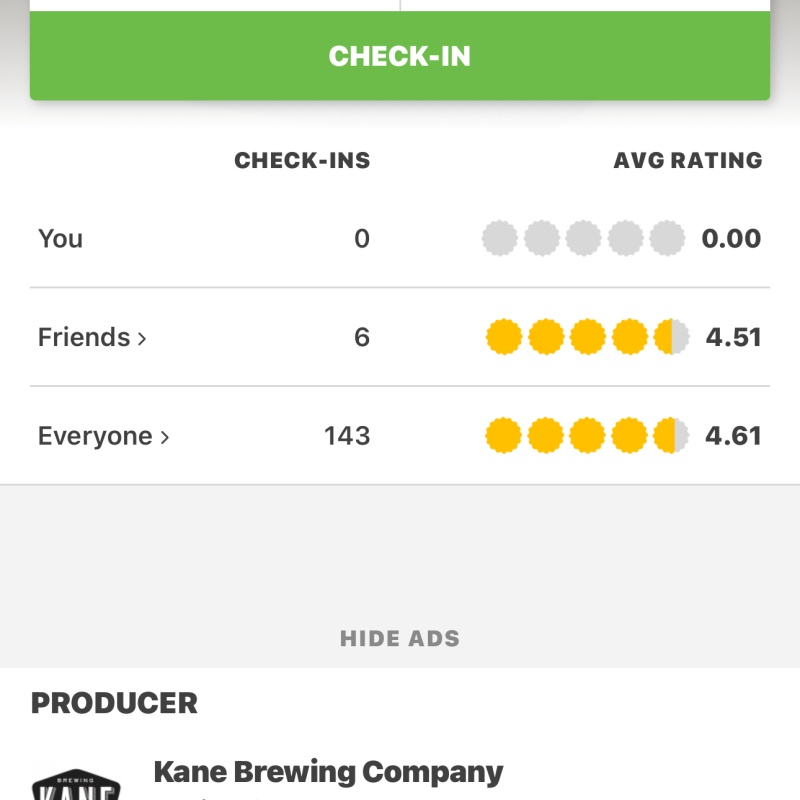Tap the Everyone check-in count 143

pyautogui.click(x=347, y=436)
